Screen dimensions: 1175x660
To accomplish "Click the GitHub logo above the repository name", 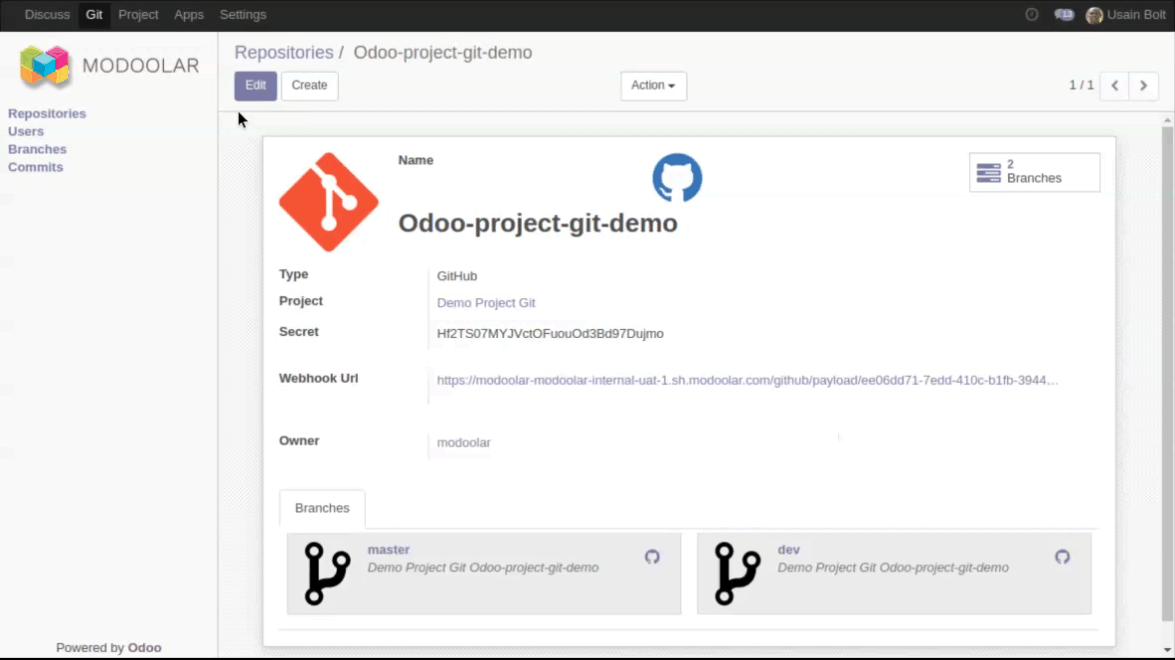I will [677, 177].
